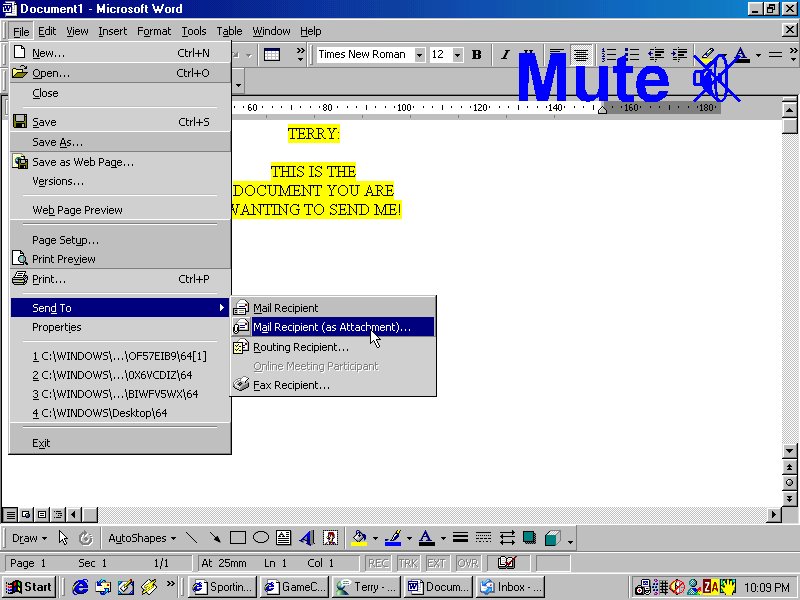Click the Line Color brush icon
This screenshot has width=800, height=600.
393,538
